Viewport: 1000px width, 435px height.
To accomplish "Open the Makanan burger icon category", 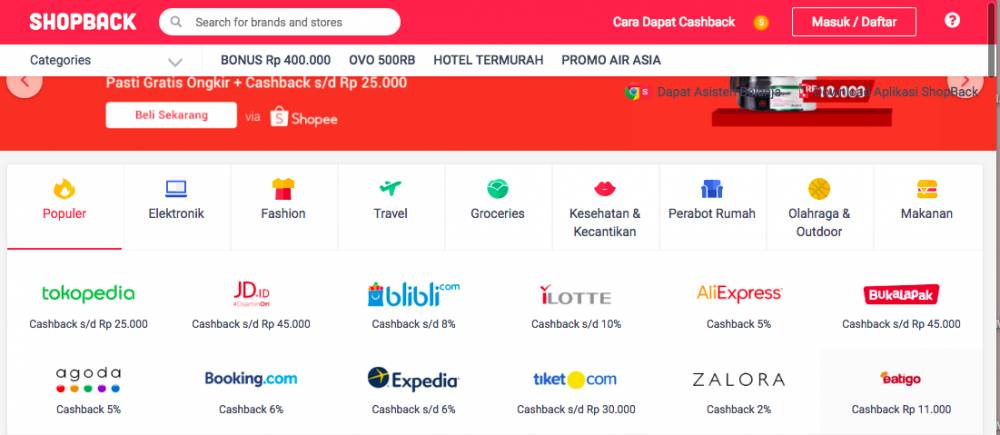I will [x=927, y=189].
